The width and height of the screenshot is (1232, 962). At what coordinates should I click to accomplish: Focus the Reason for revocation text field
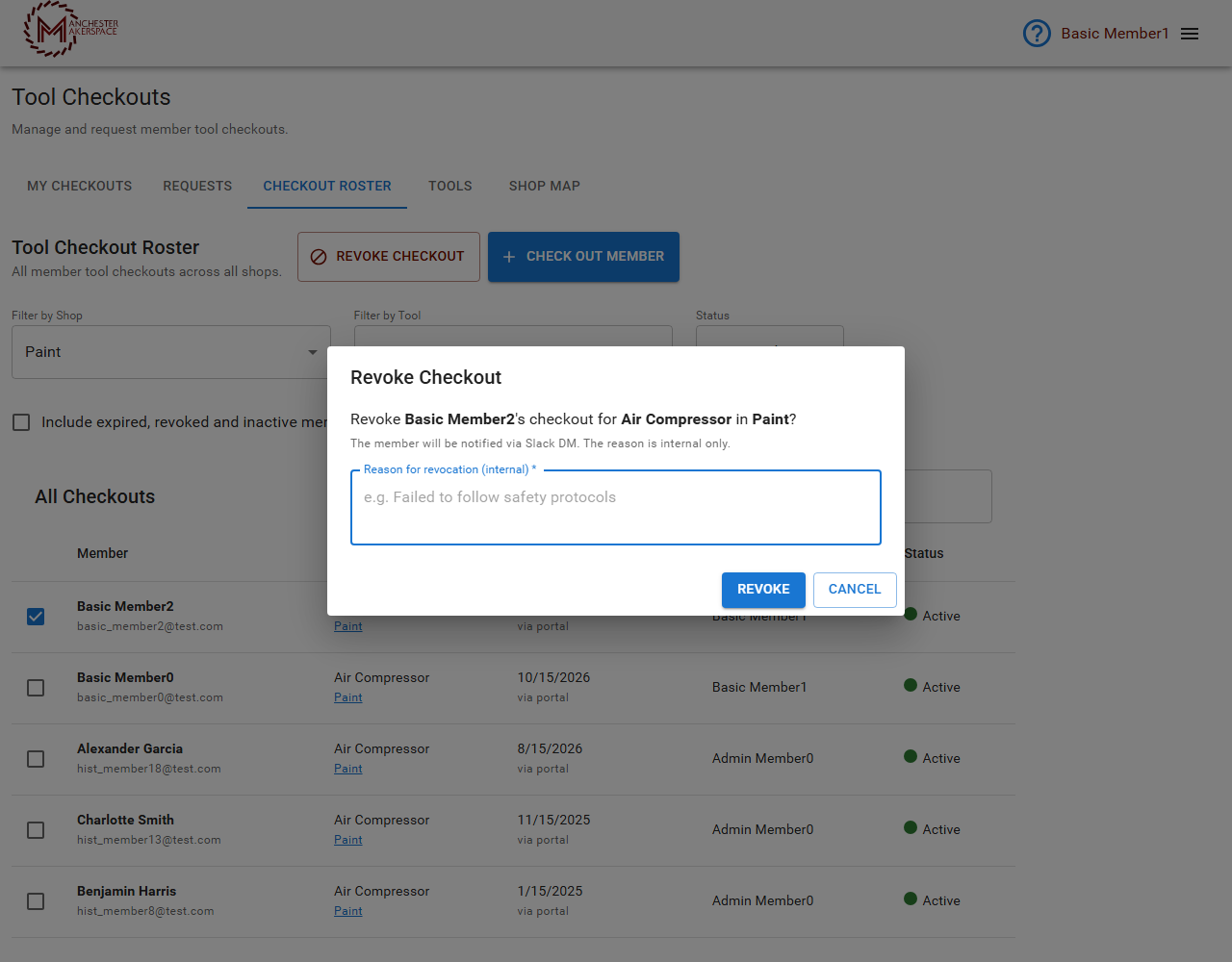tap(616, 508)
